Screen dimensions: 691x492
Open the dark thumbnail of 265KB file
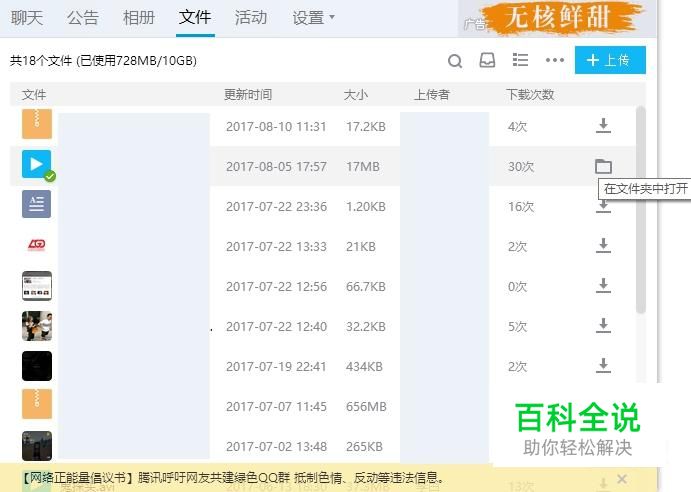tap(37, 446)
